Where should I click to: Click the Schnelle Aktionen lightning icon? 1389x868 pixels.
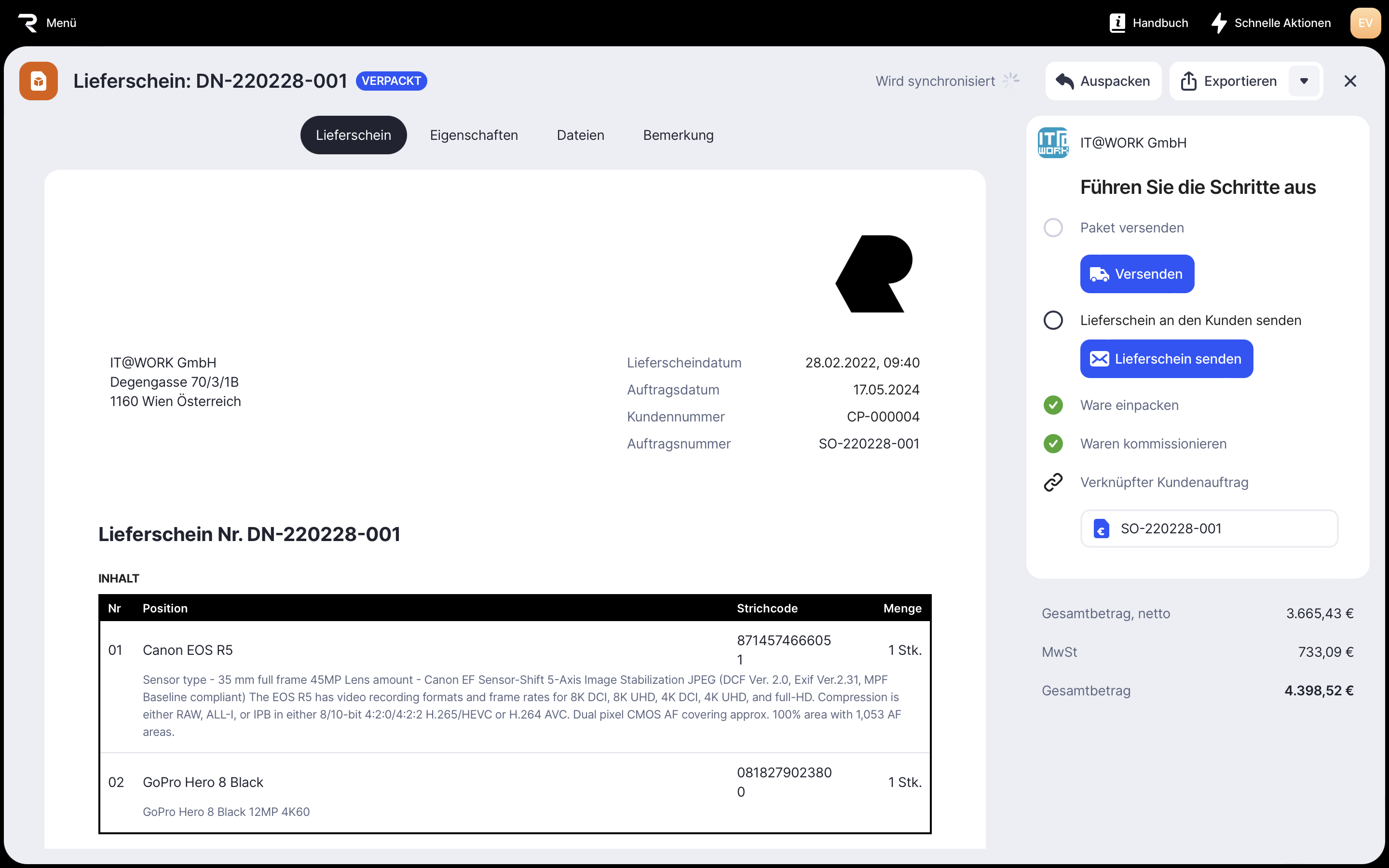[x=1219, y=23]
